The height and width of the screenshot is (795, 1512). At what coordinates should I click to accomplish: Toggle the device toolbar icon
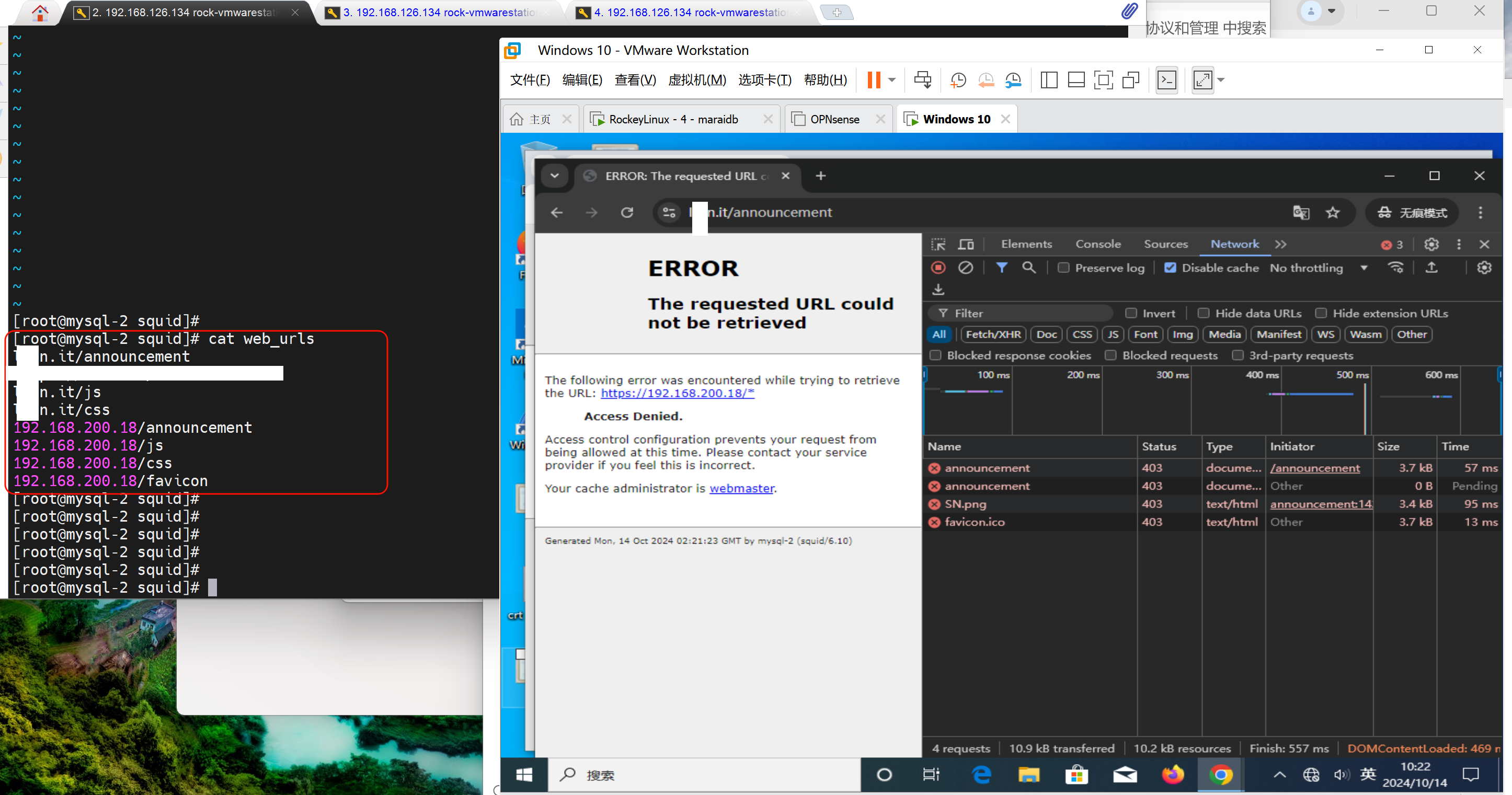tap(966, 244)
